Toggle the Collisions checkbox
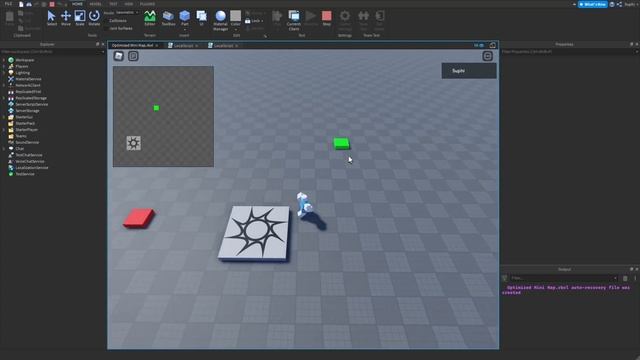The height and width of the screenshot is (360, 640). pos(107,20)
